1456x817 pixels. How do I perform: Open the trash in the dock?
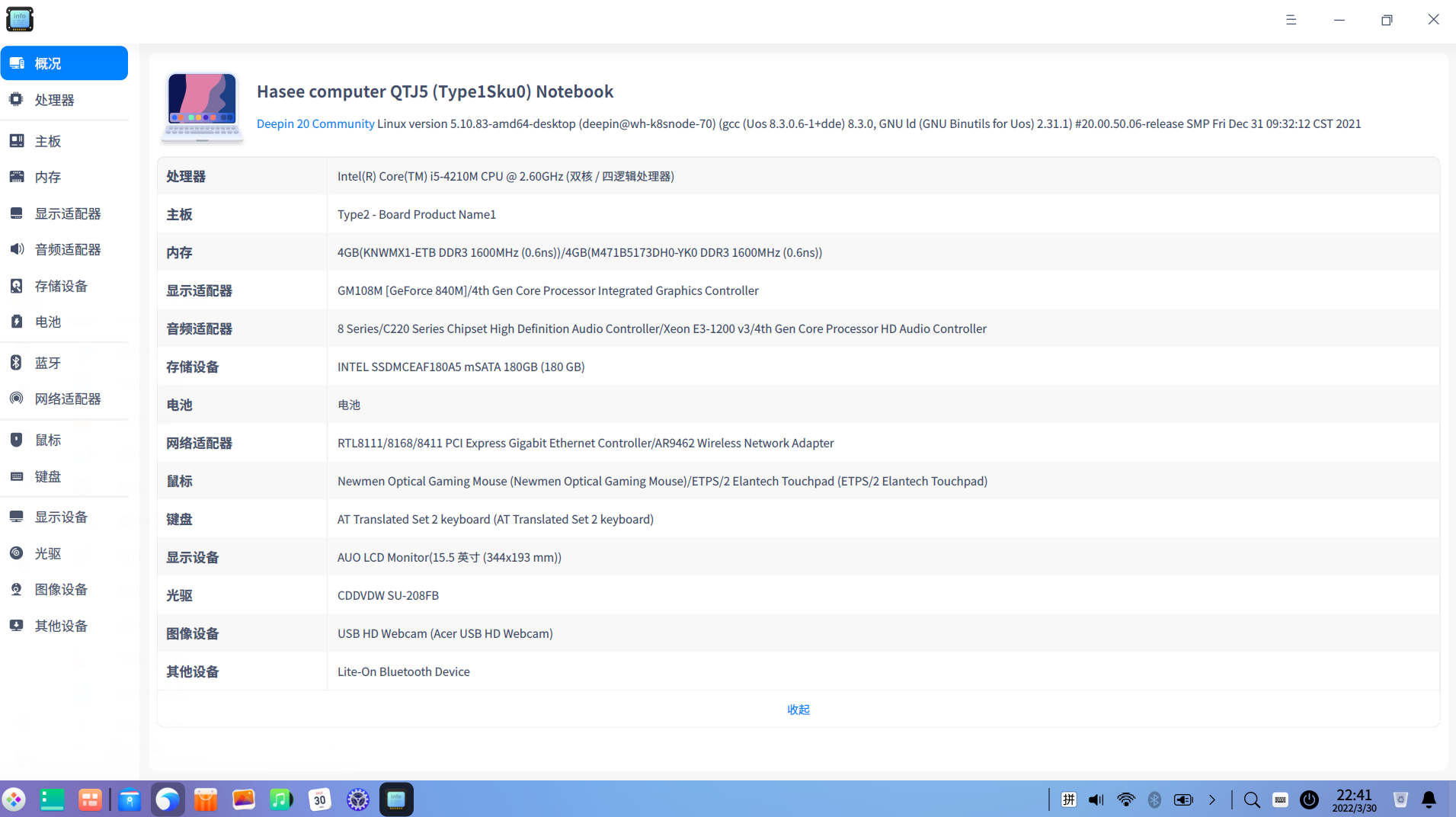click(1400, 799)
